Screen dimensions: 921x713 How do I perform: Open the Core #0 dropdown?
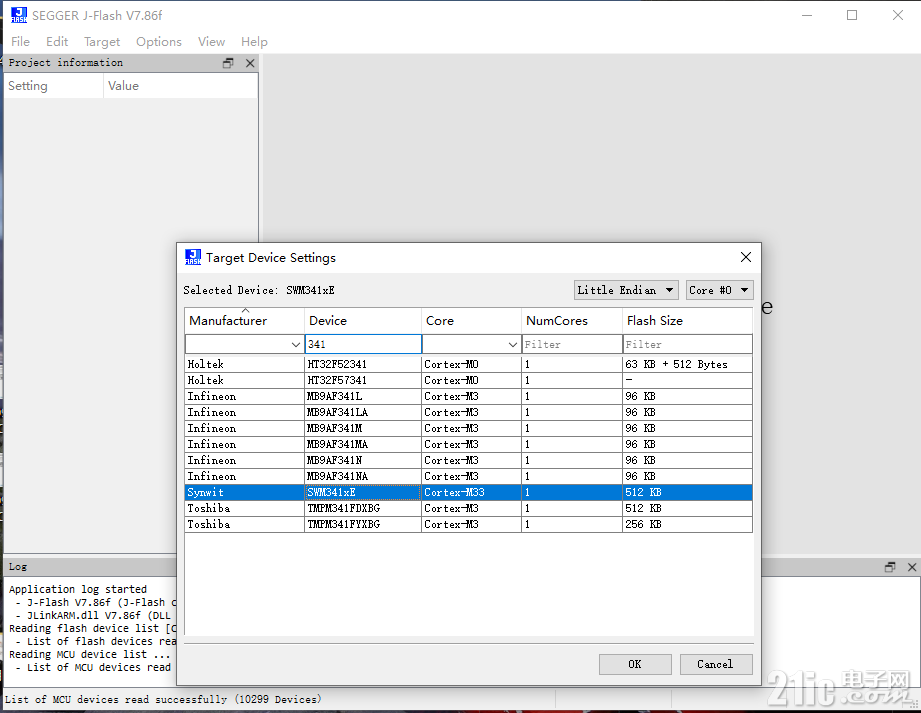[720, 290]
